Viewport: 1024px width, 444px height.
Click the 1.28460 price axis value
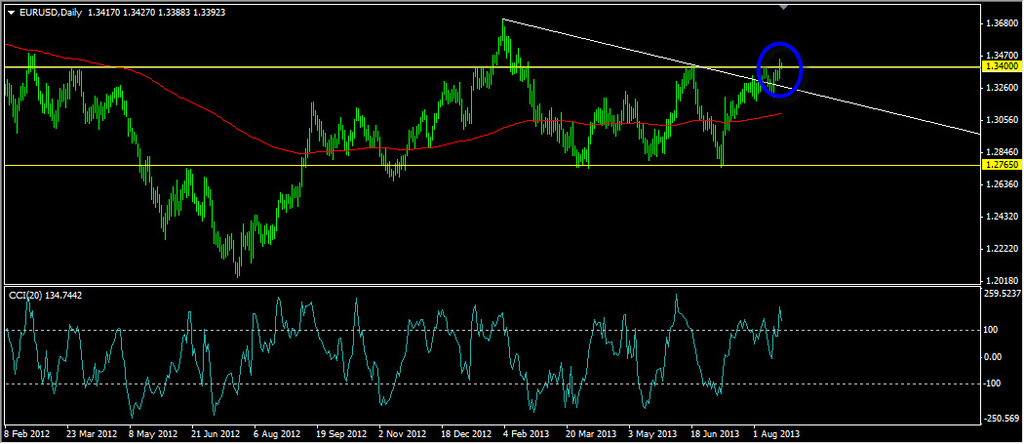coord(1002,152)
